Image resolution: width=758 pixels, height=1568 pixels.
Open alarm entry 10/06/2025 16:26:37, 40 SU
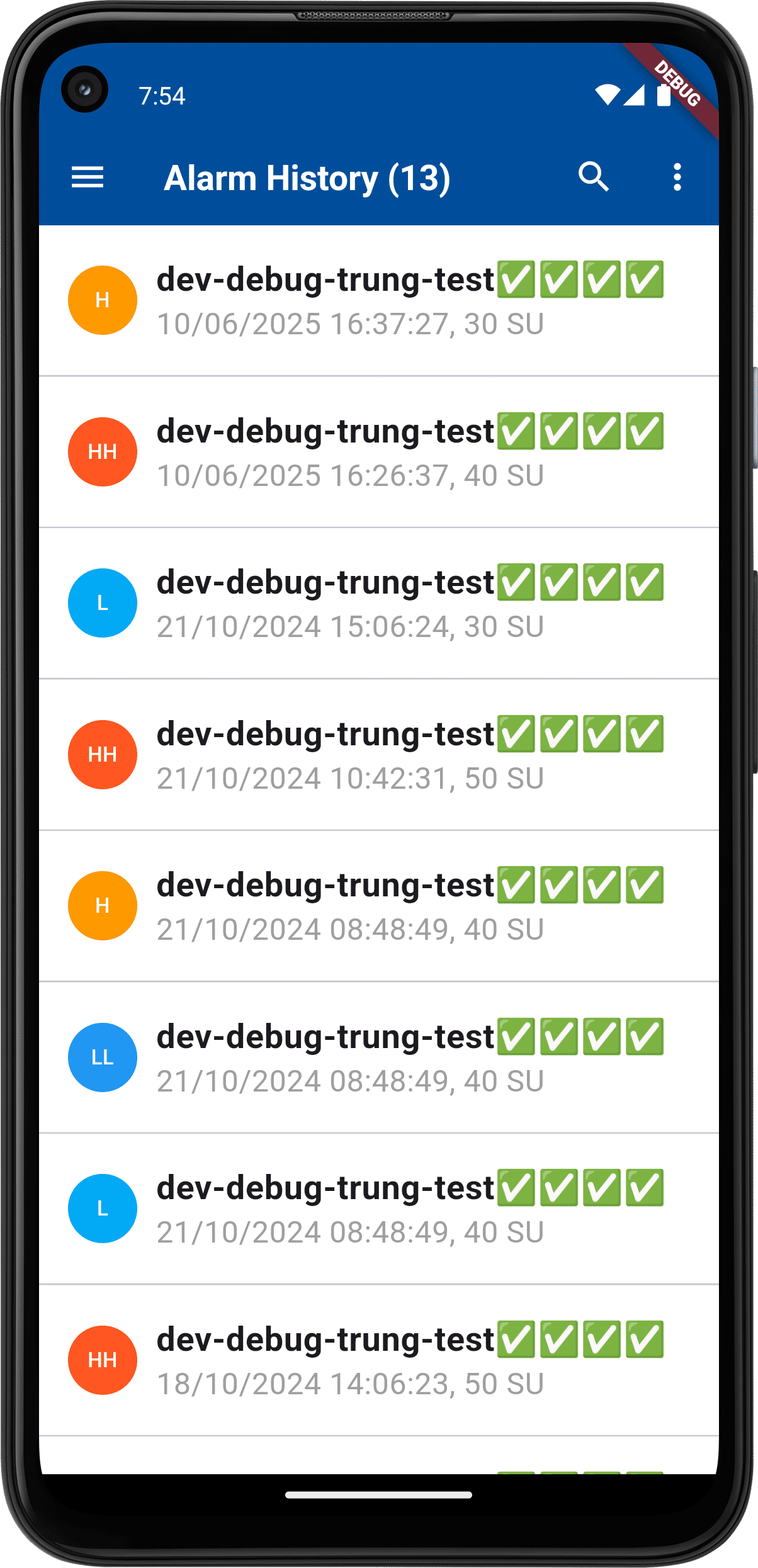pos(379,452)
